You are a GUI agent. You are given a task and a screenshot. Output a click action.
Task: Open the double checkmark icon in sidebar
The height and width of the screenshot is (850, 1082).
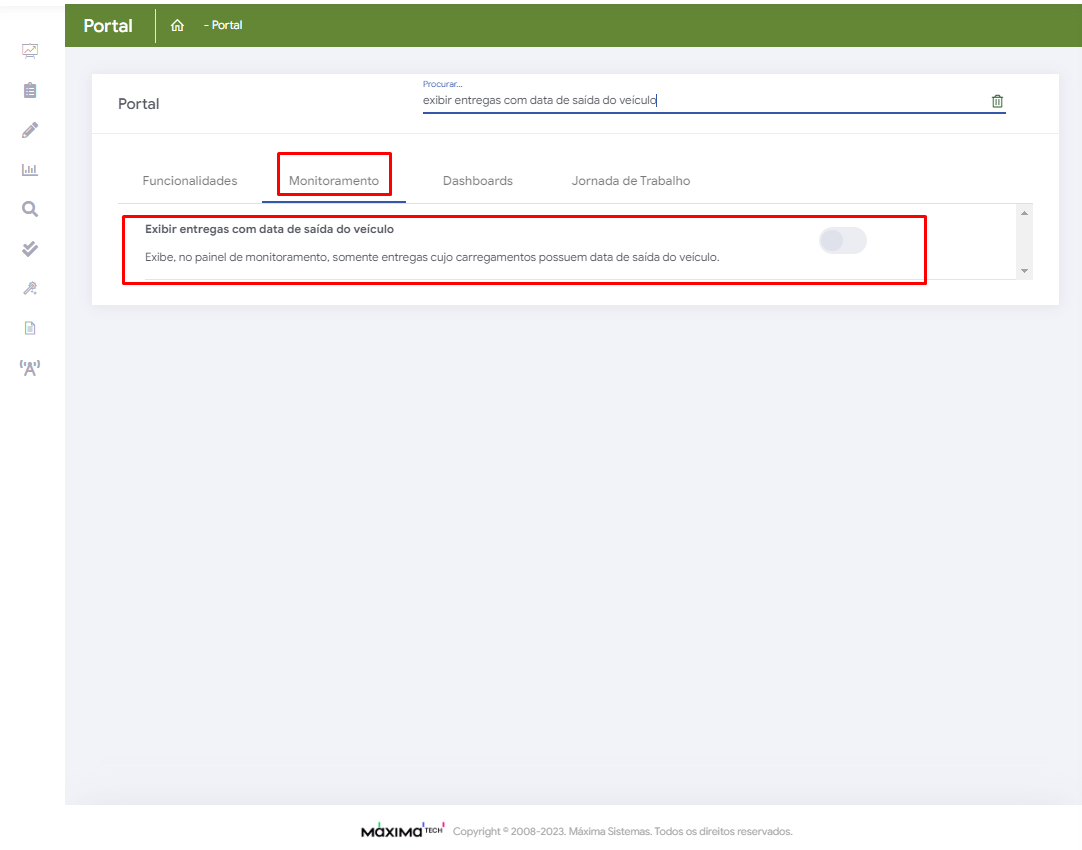[x=30, y=248]
